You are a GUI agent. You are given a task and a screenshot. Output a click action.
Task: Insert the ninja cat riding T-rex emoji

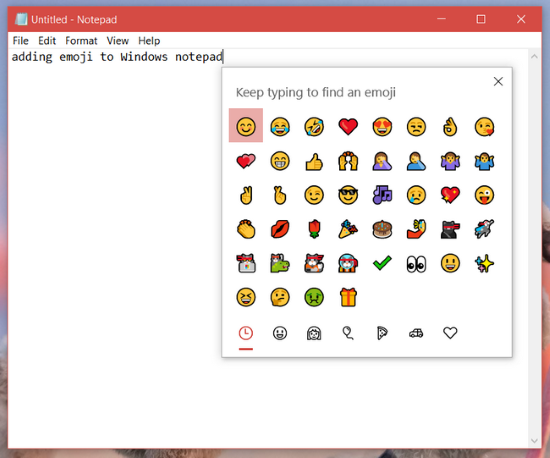pyautogui.click(x=280, y=263)
